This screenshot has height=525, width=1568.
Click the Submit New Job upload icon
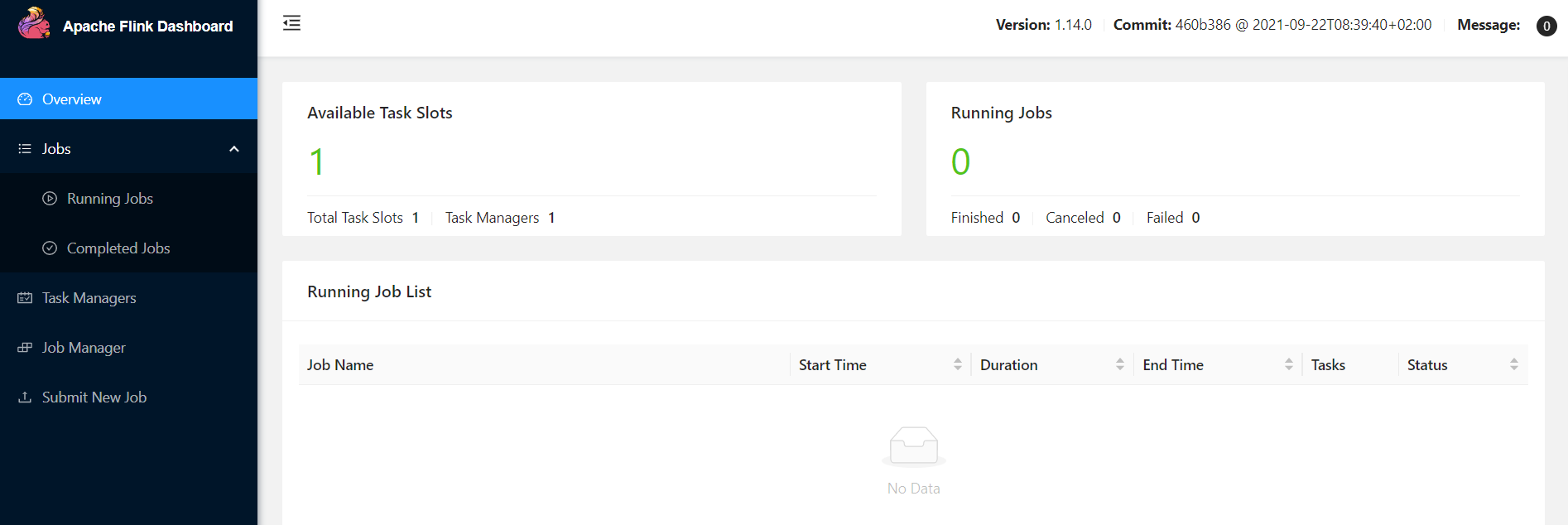tap(25, 397)
